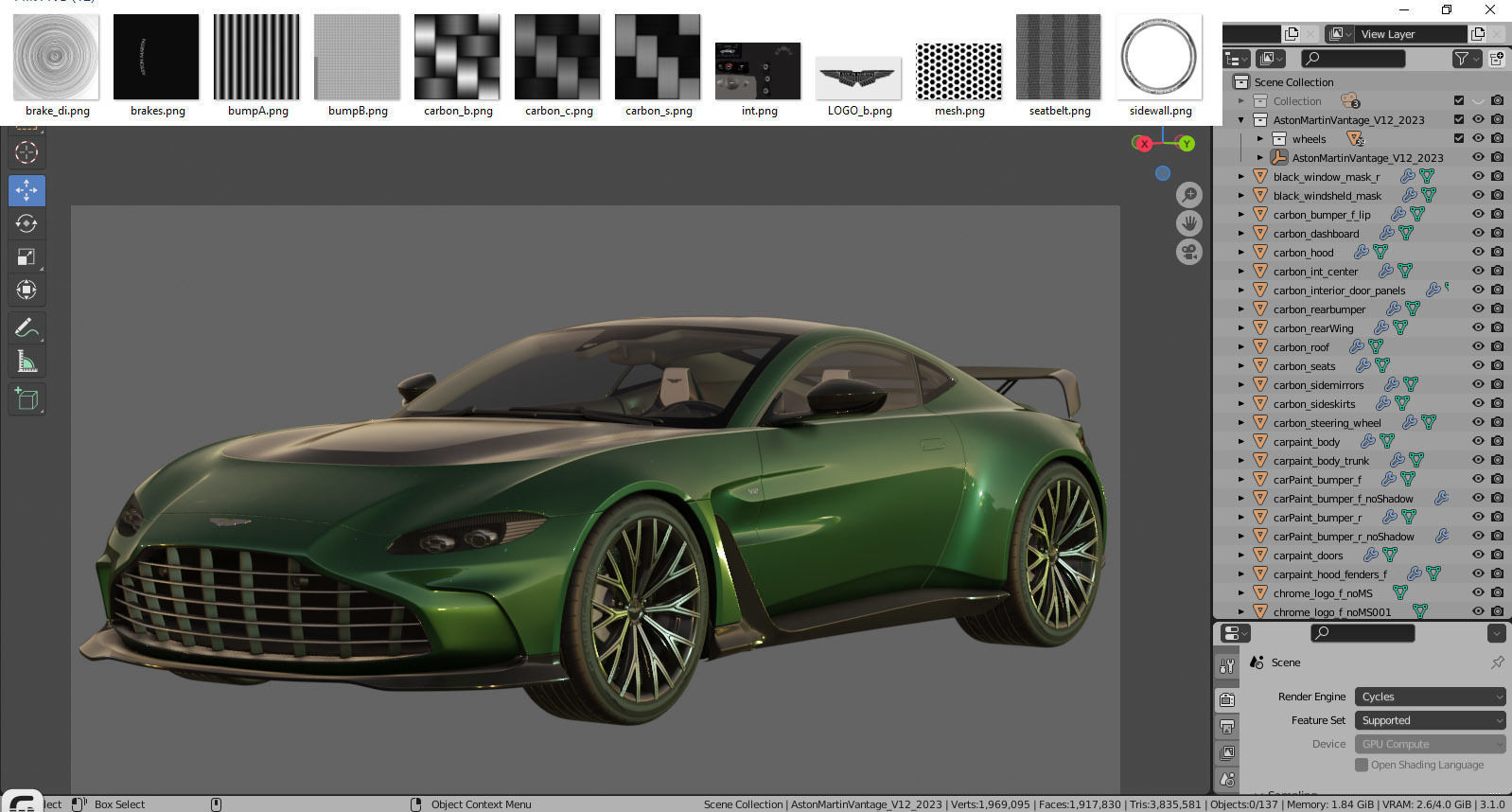The image size is (1512, 812).
Task: Select the Cursor tool in the toolbar
Action: (26, 152)
